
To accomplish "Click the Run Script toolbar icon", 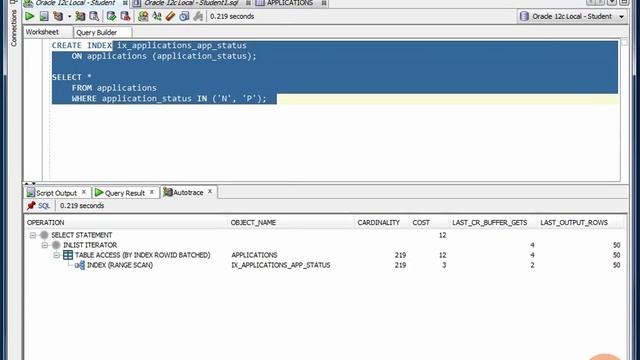I will (44, 16).
